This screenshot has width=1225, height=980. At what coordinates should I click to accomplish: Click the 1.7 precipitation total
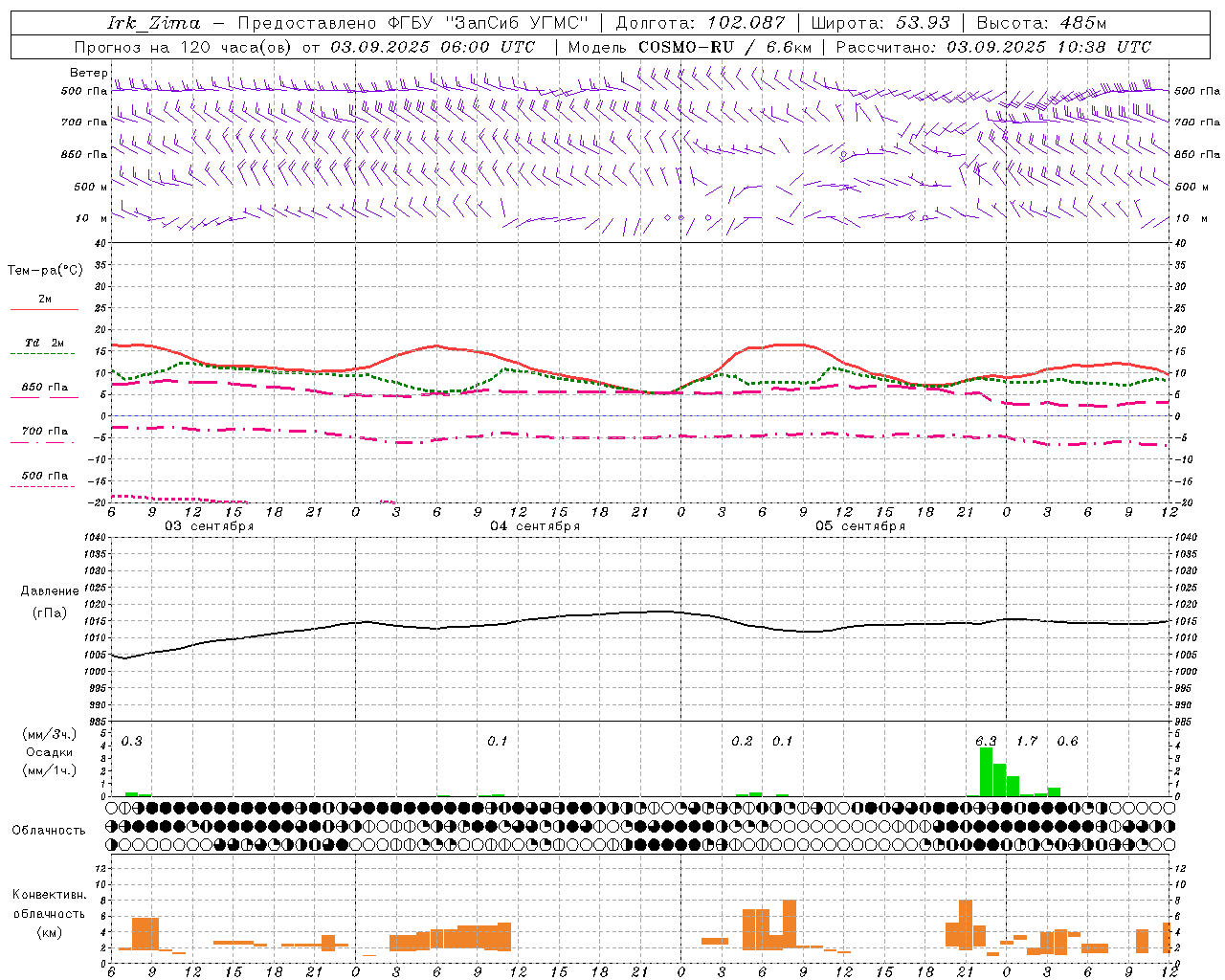[1027, 742]
